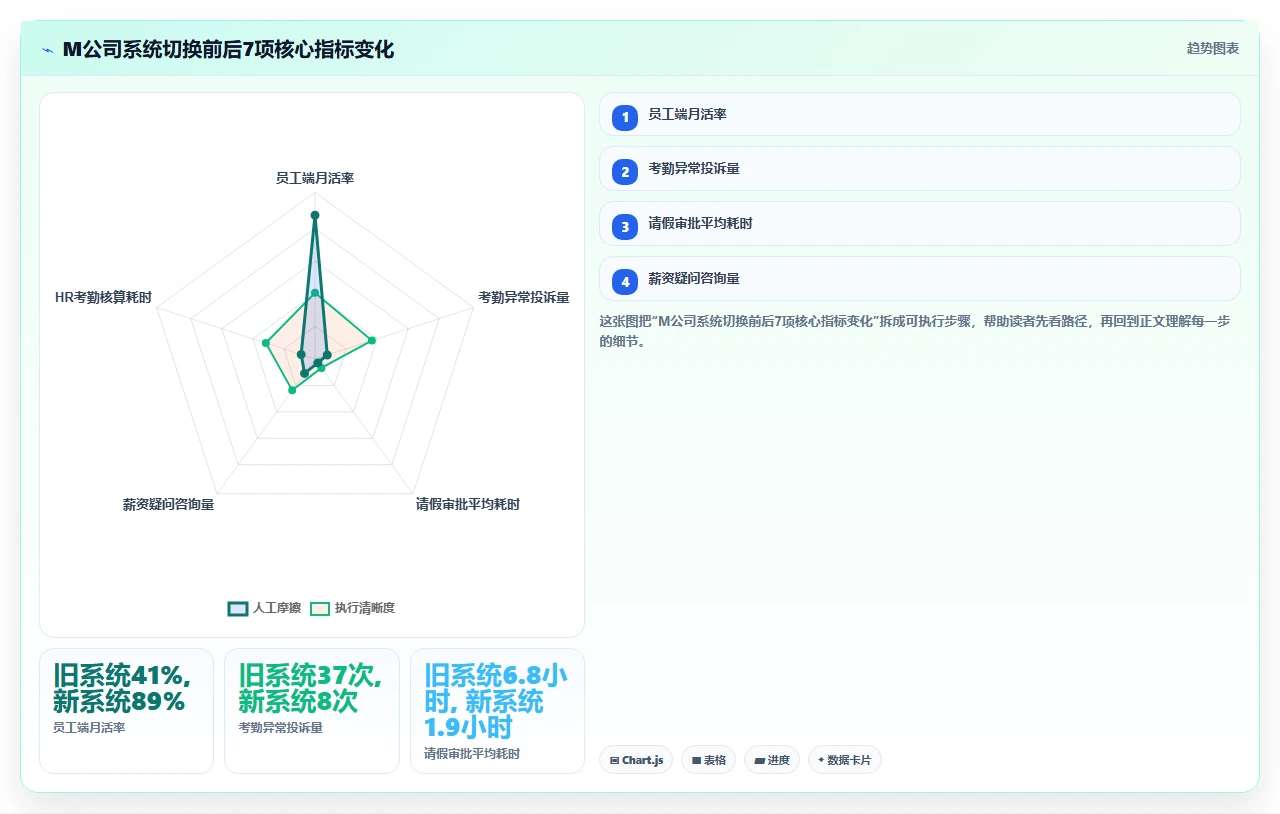This screenshot has width=1280, height=814.
Task: Toggle the 执行清晰度 legend series
Action: tap(352, 608)
